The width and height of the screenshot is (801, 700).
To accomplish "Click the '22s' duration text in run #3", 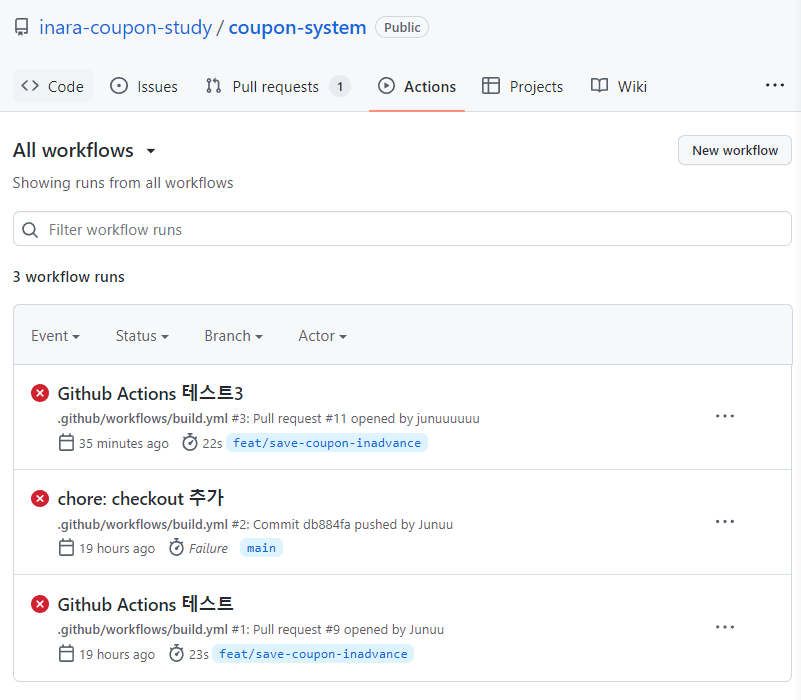I will [212, 444].
